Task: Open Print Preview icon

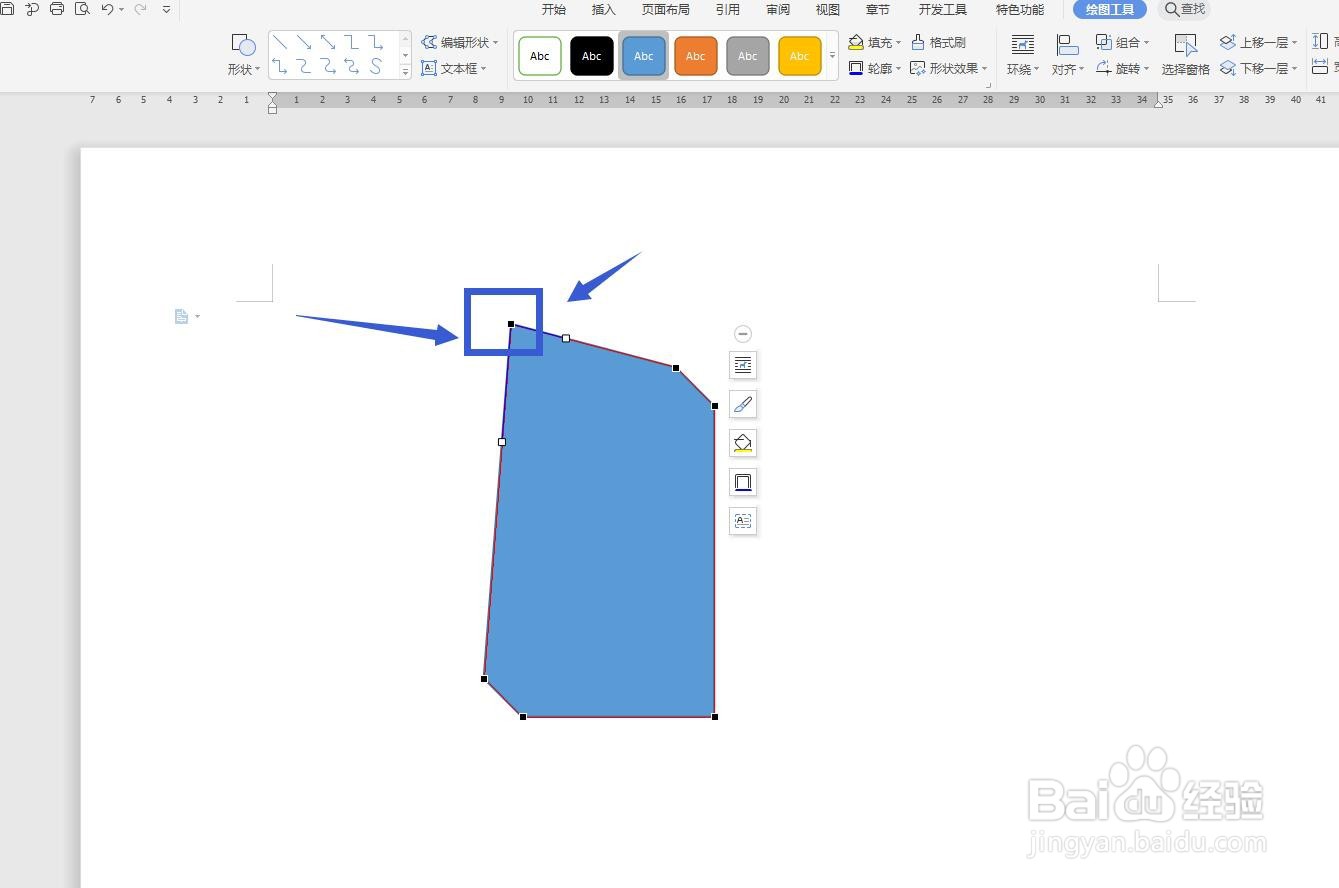Action: [x=82, y=9]
